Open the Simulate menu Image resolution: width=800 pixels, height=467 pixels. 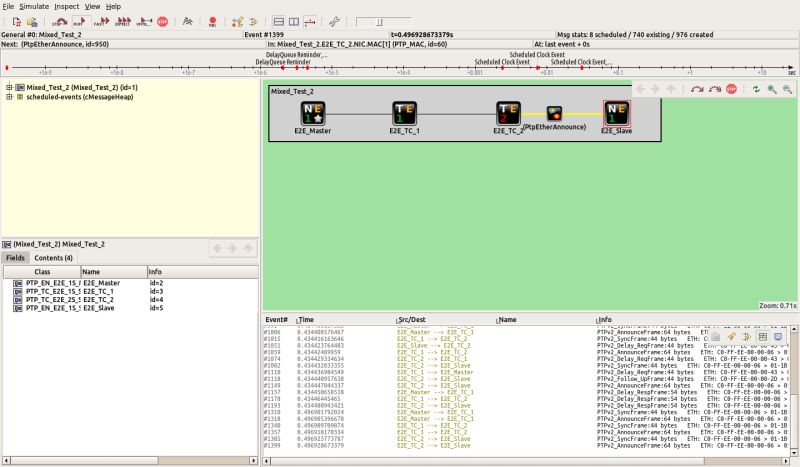tap(34, 7)
